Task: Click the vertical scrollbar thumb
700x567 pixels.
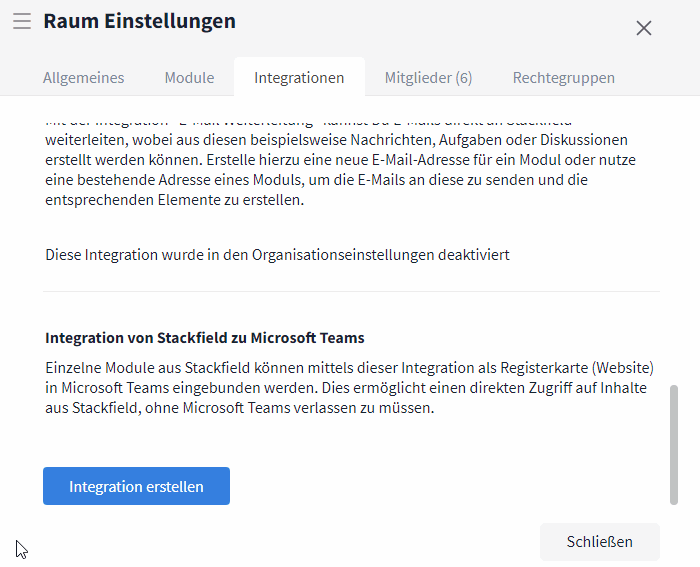Action: (x=674, y=445)
